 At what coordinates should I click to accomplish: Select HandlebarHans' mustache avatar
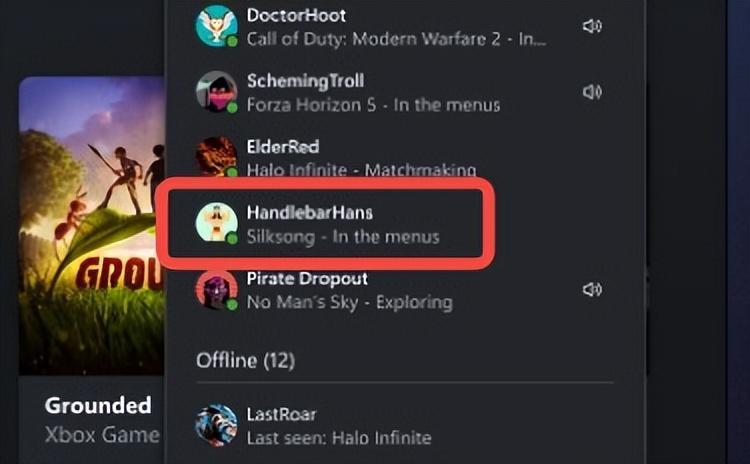(216, 223)
